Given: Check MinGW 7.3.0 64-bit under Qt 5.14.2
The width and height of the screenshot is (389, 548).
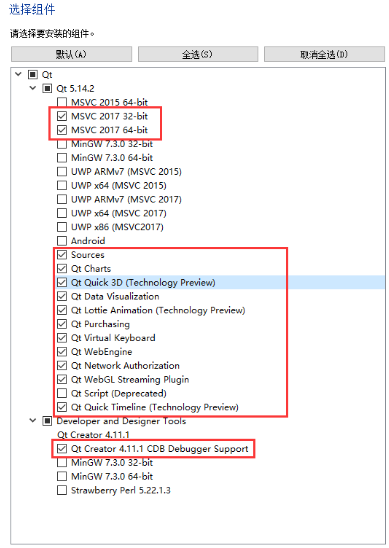Looking at the screenshot, I should pos(62,158).
